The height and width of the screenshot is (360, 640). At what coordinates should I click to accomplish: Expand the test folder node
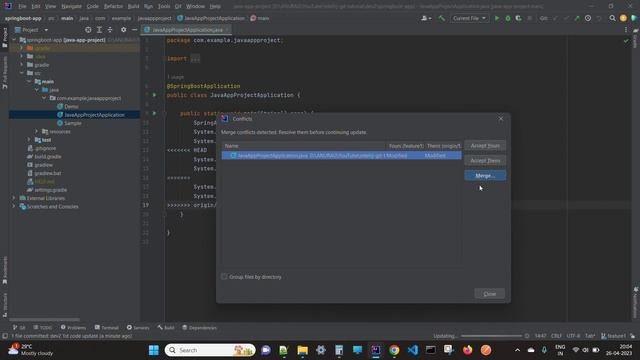point(29,140)
